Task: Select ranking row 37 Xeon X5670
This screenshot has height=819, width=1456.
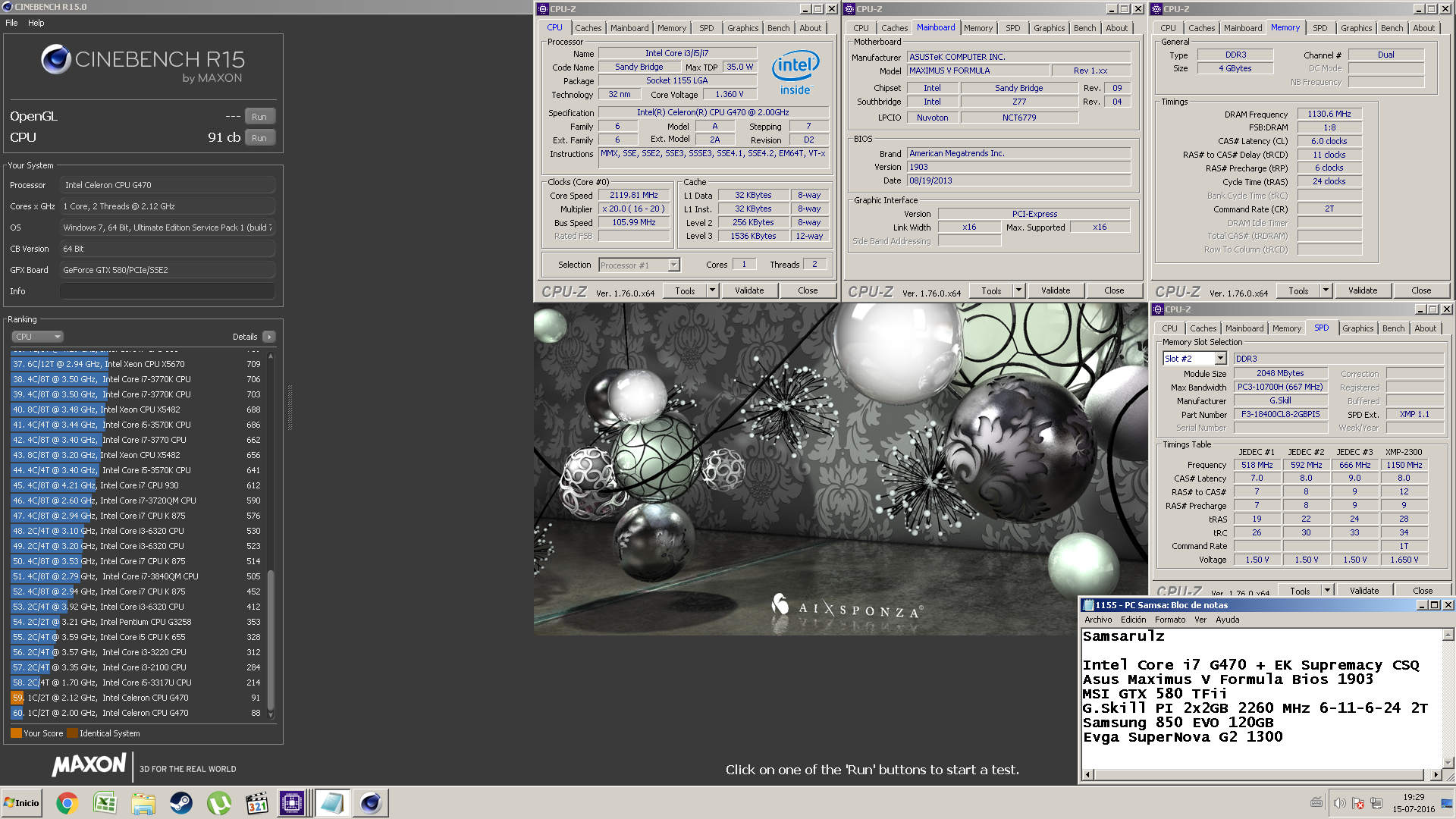Action: coord(137,364)
